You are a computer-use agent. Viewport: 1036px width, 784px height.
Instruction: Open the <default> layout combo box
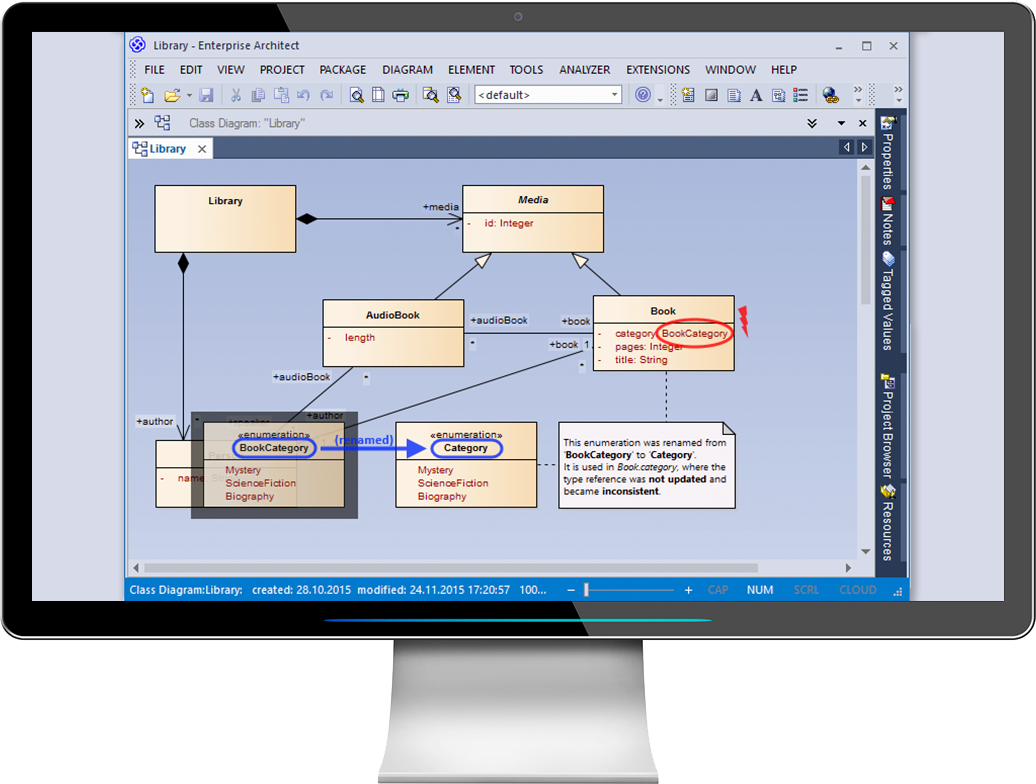pos(548,94)
